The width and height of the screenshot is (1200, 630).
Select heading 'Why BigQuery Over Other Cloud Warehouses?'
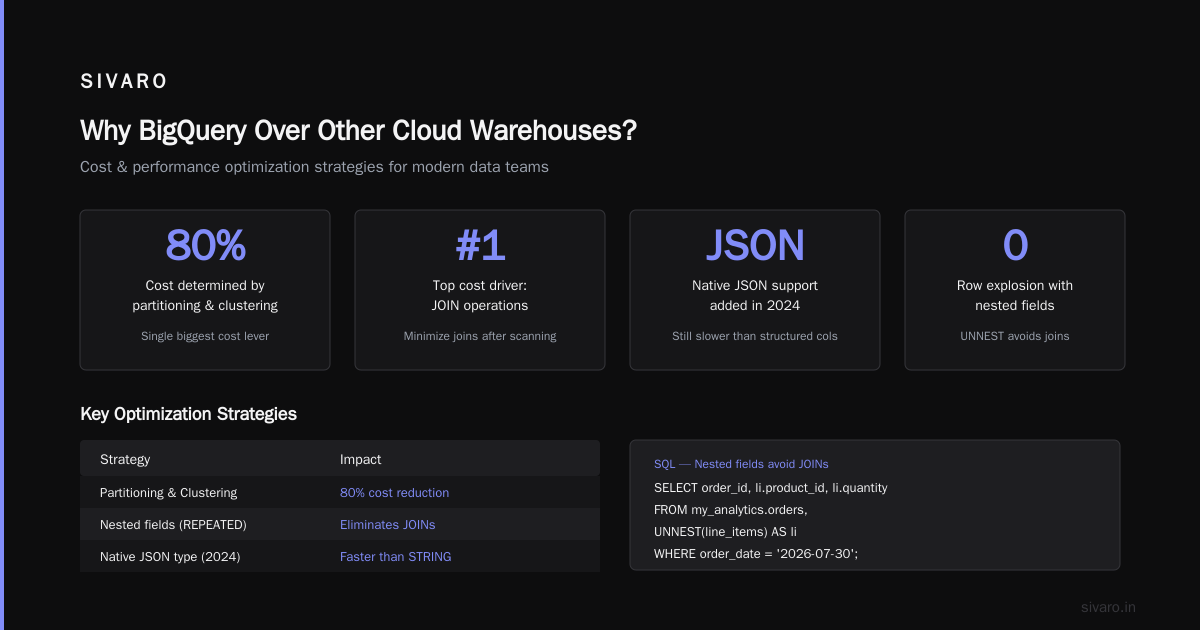coord(358,131)
